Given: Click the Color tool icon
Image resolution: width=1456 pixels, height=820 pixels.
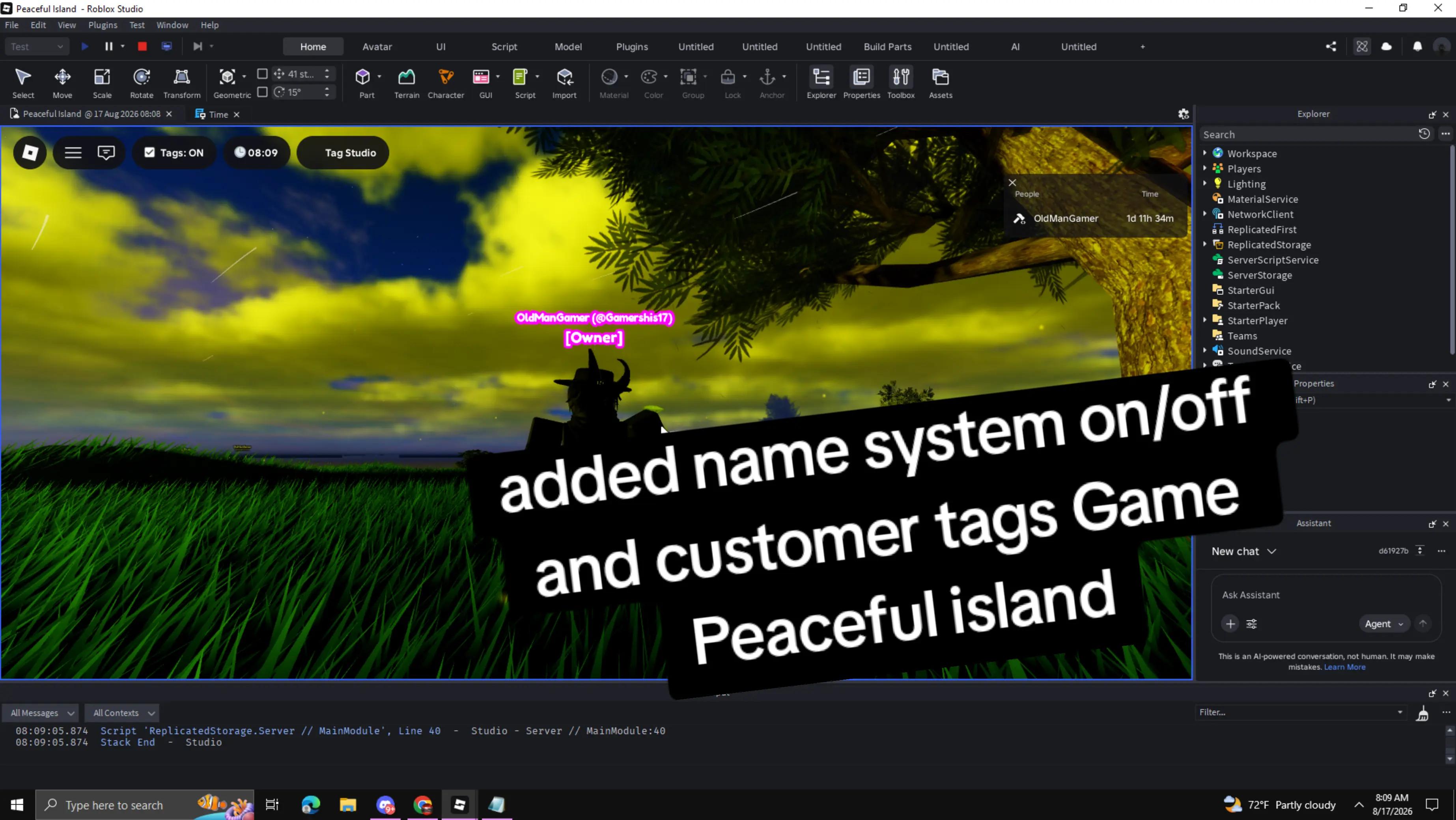Looking at the screenshot, I should click(650, 76).
